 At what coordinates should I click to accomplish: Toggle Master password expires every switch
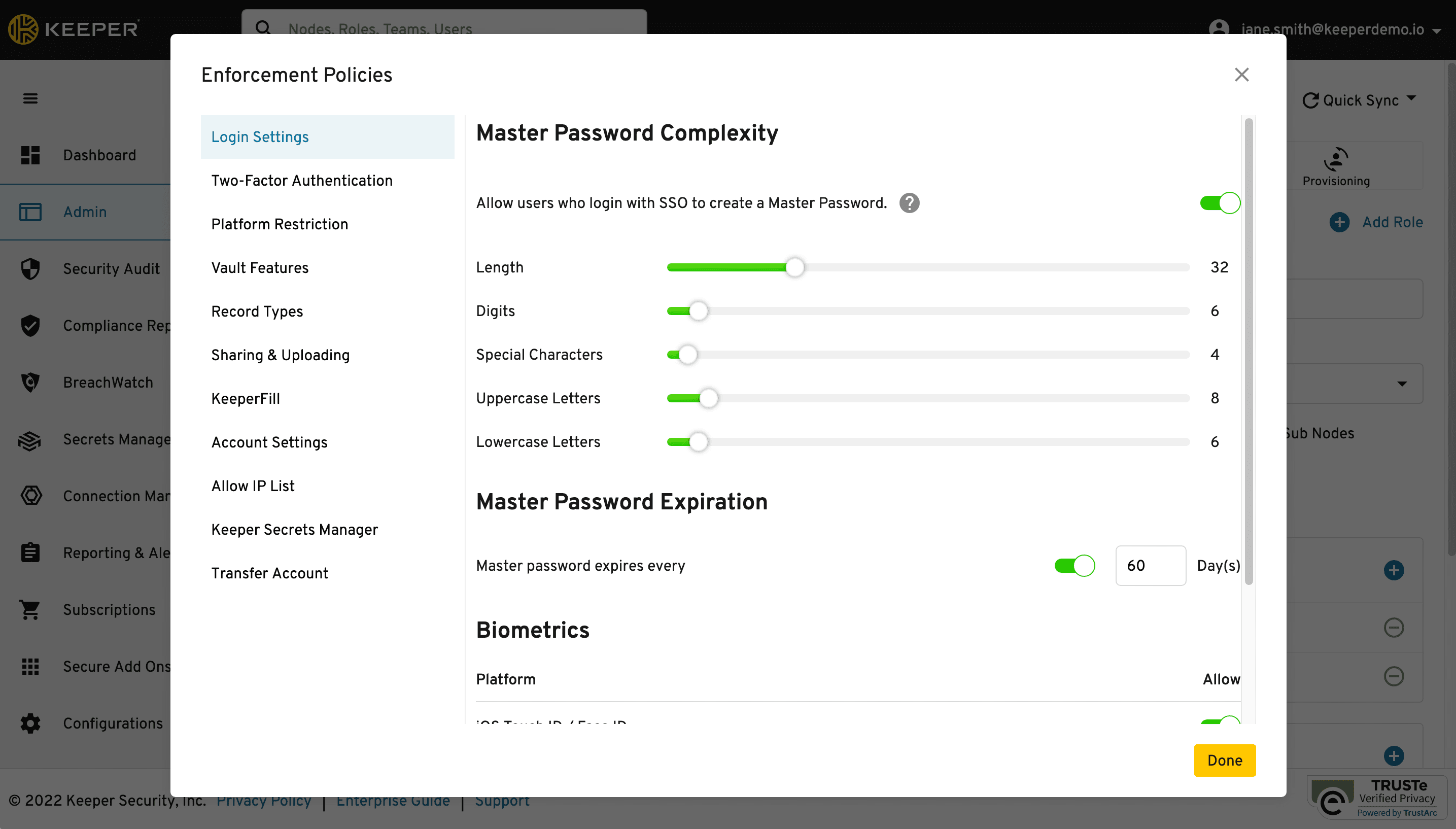(x=1074, y=565)
